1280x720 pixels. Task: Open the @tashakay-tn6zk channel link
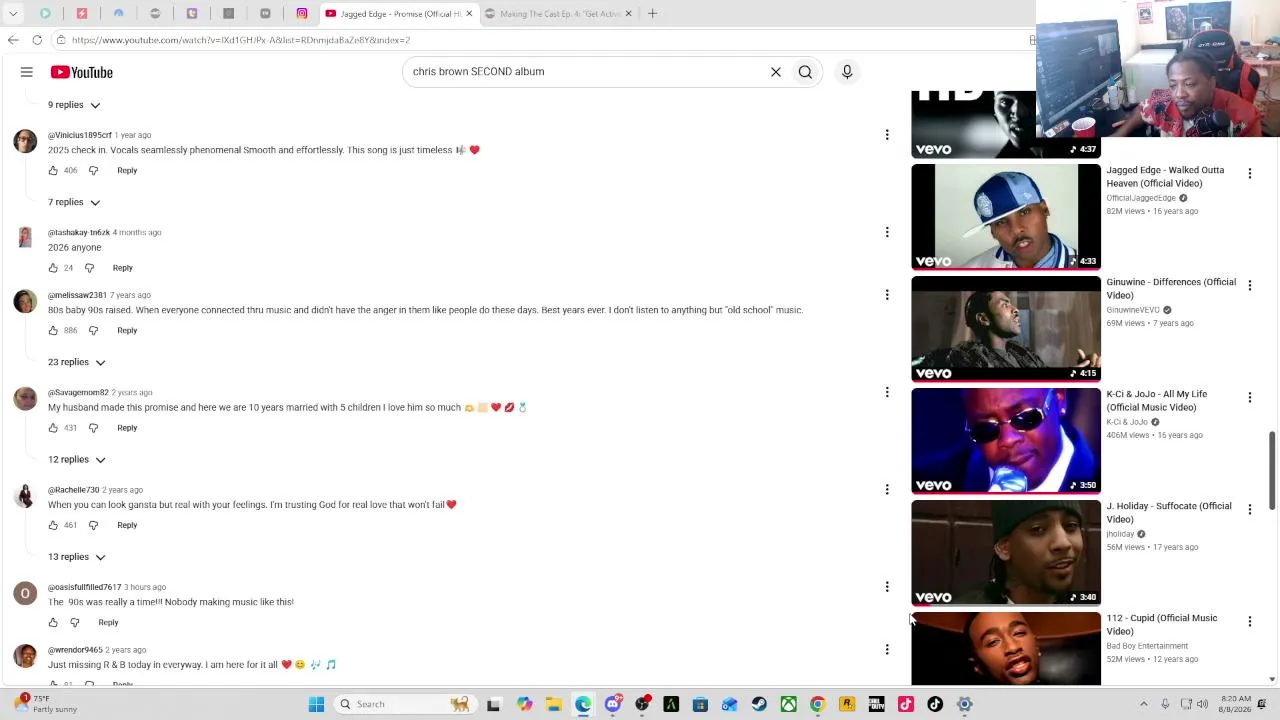[79, 233]
